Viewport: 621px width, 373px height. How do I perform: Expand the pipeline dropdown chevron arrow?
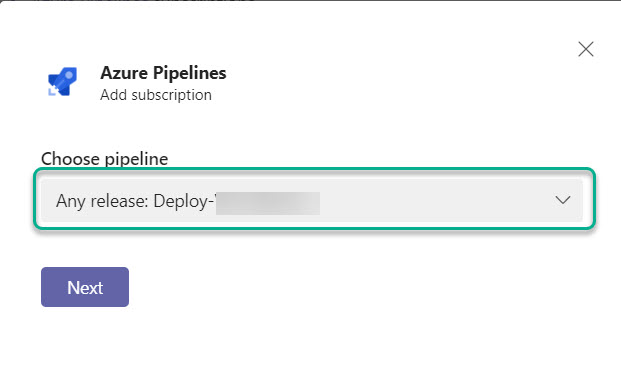562,200
